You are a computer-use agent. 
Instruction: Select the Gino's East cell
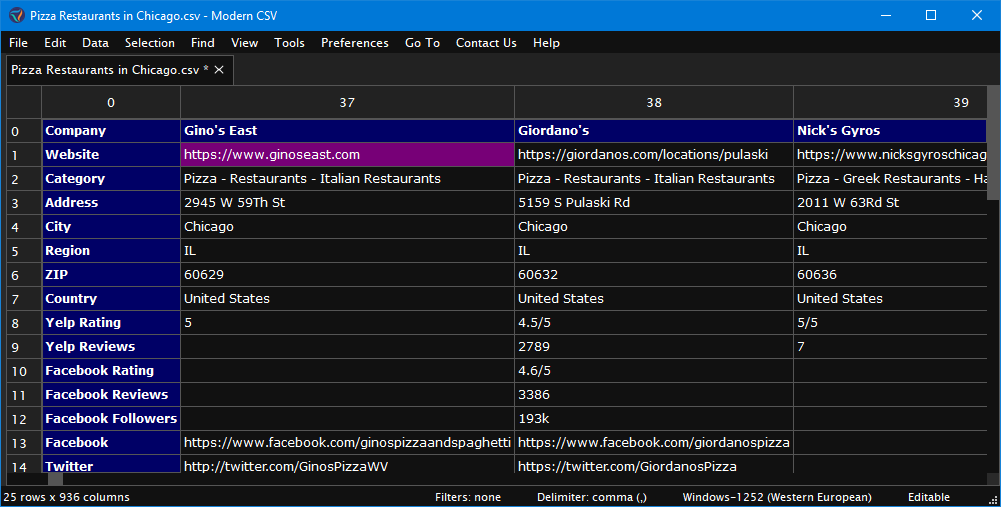[347, 131]
